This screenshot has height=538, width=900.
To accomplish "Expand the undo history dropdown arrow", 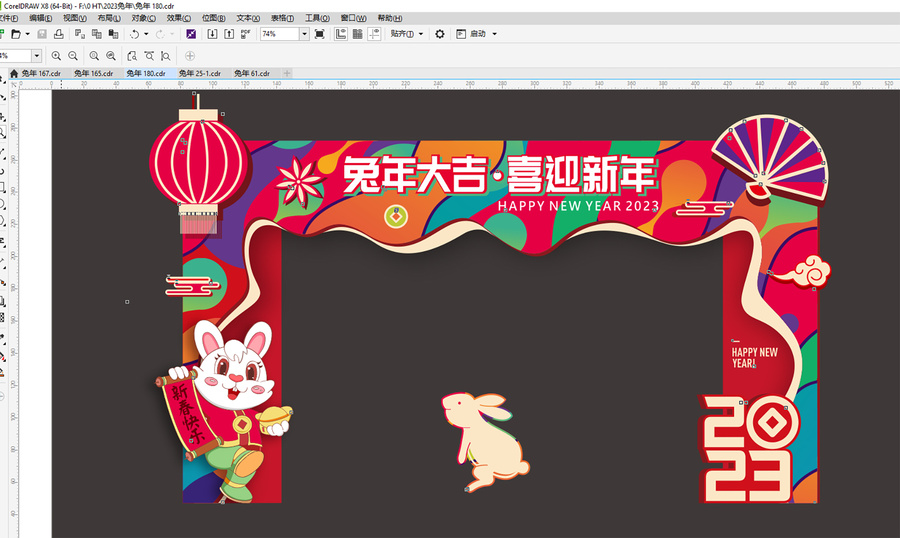I will [146, 34].
